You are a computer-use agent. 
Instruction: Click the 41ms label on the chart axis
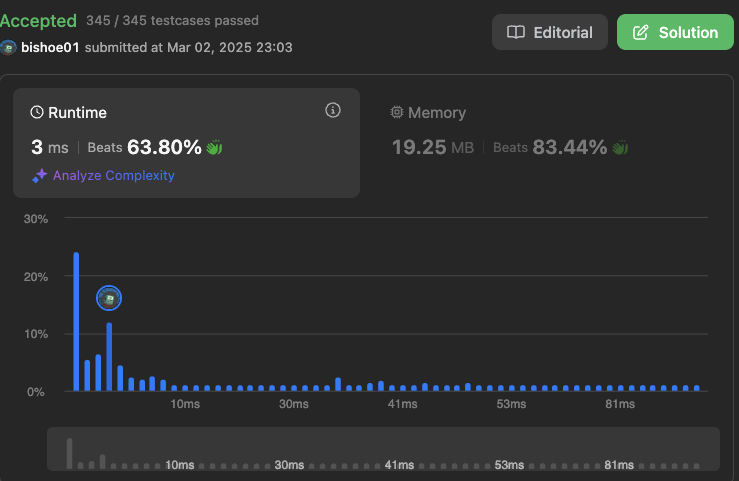coord(402,404)
